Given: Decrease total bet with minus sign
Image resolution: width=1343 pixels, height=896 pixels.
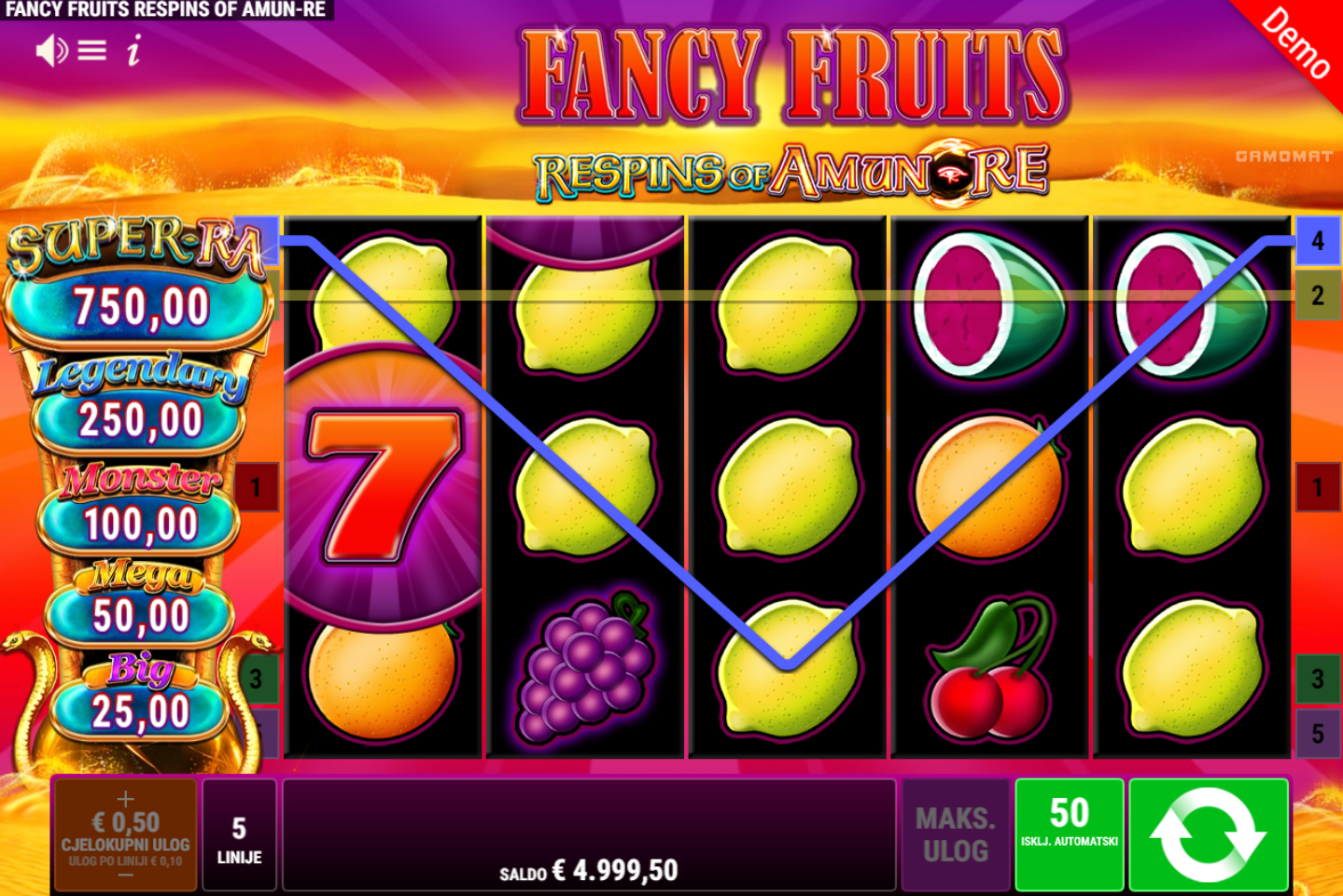Looking at the screenshot, I should click(126, 875).
